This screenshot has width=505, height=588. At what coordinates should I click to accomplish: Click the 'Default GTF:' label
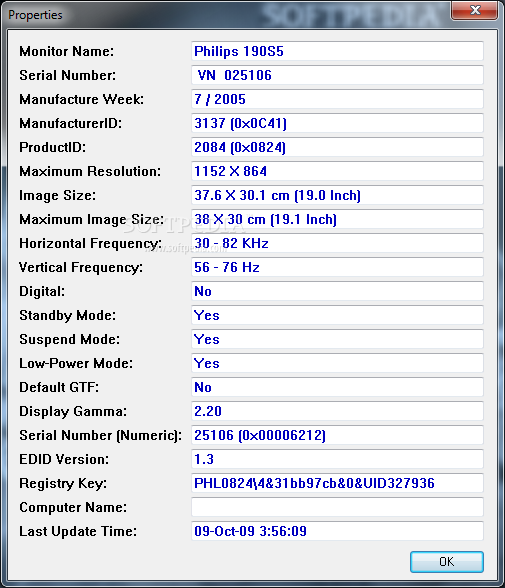59,387
